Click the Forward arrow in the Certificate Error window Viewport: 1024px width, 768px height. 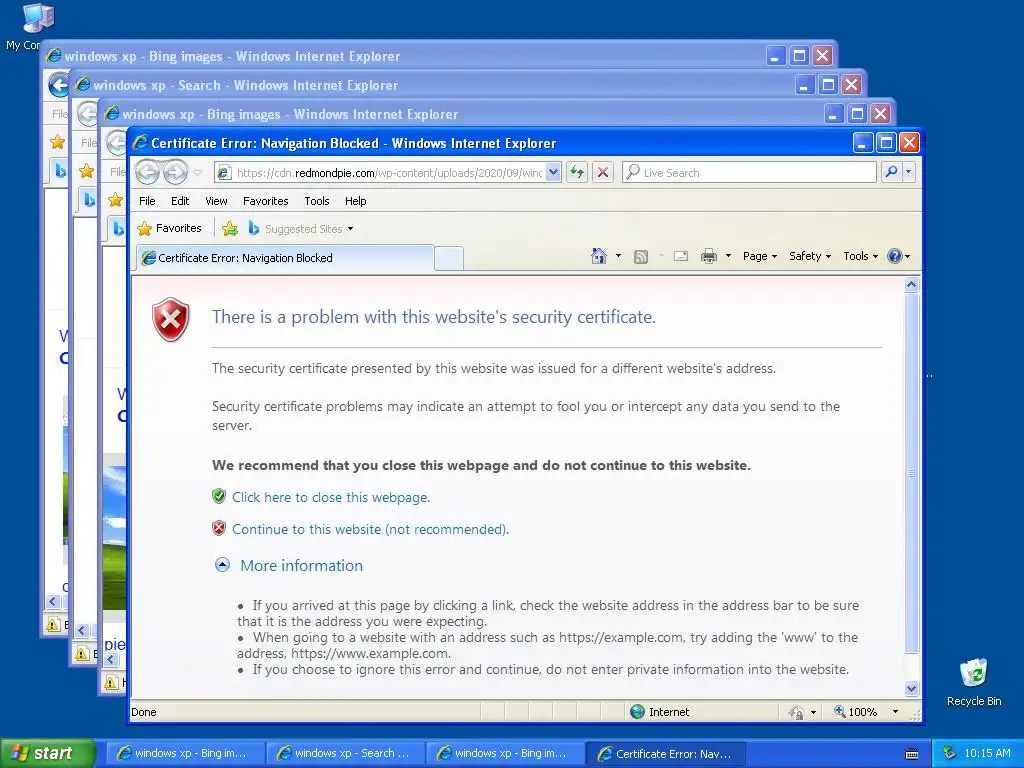click(175, 172)
